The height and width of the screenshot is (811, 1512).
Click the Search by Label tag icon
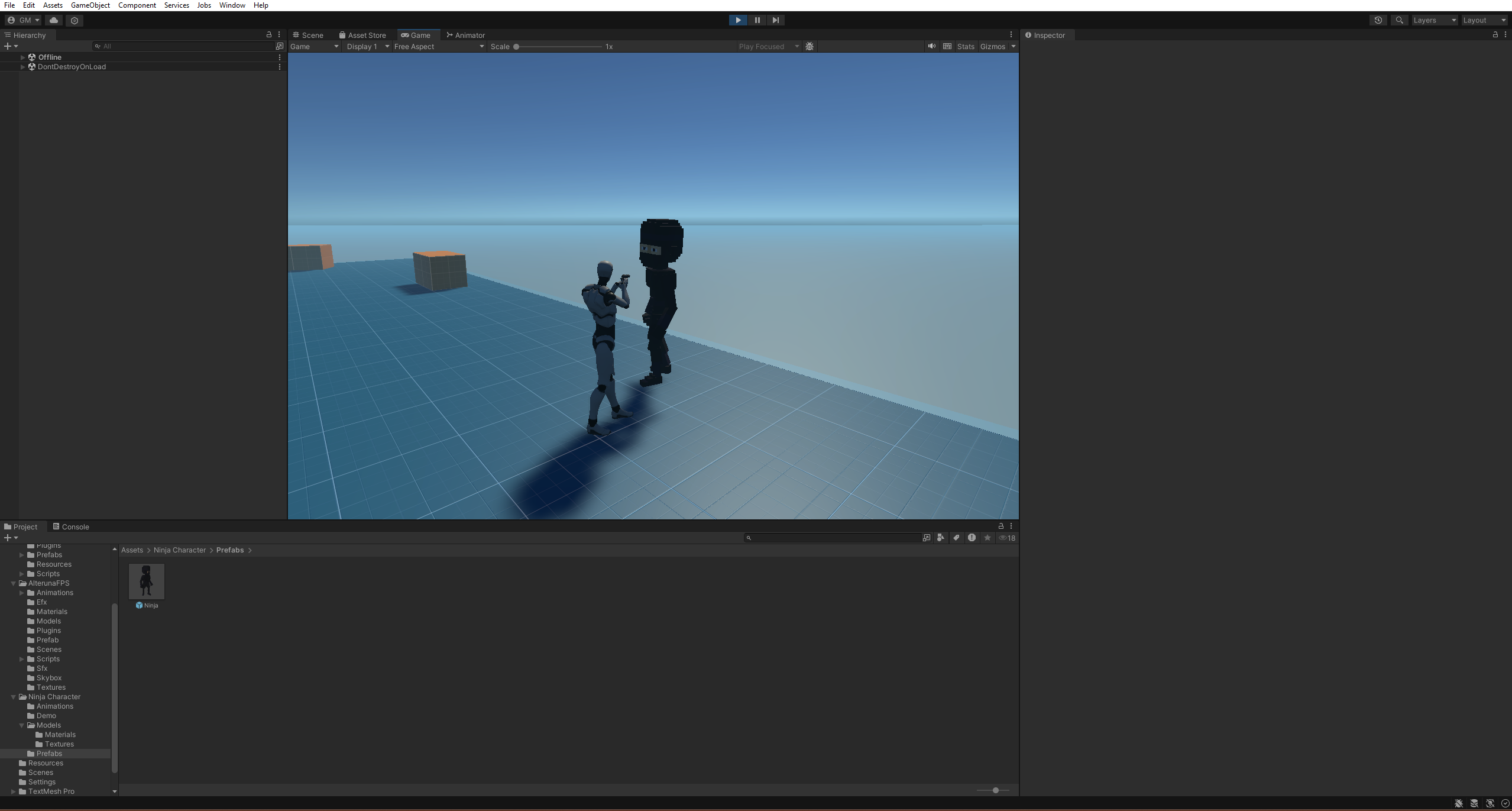(x=956, y=538)
